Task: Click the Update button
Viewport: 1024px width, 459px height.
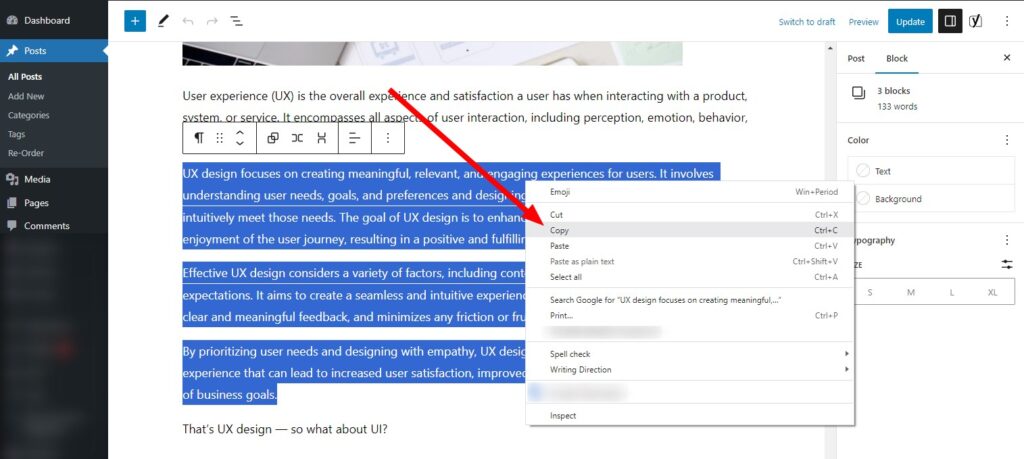Action: 910,21
